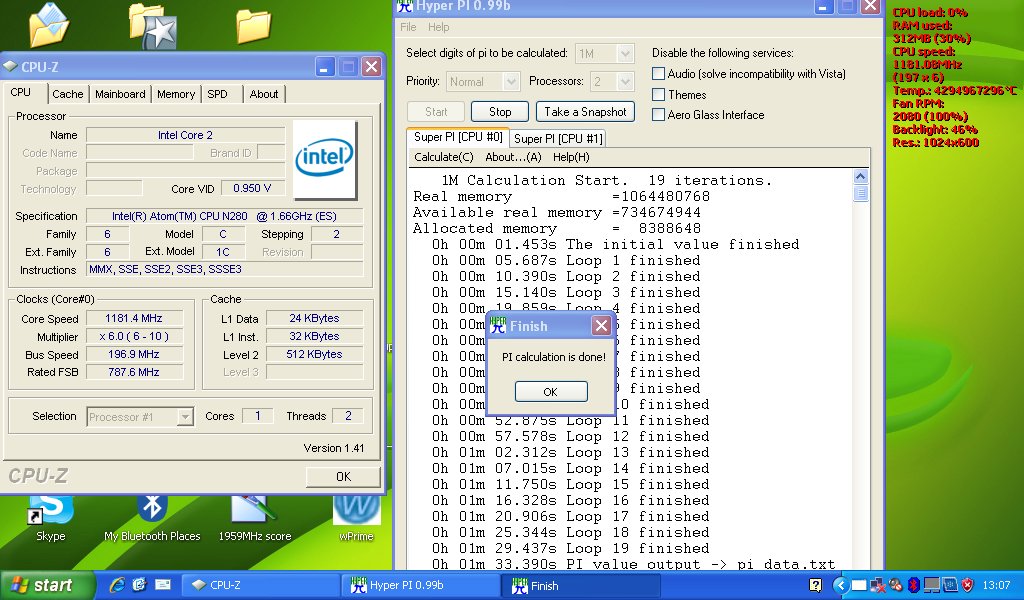Open the About...(A) menu
Image resolution: width=1024 pixels, height=600 pixels.
coord(513,157)
